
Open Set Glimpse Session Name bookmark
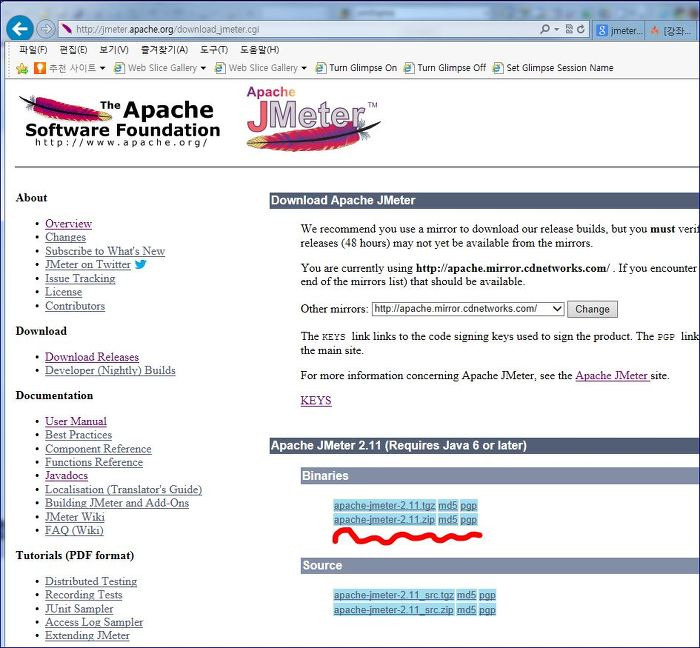tap(553, 68)
